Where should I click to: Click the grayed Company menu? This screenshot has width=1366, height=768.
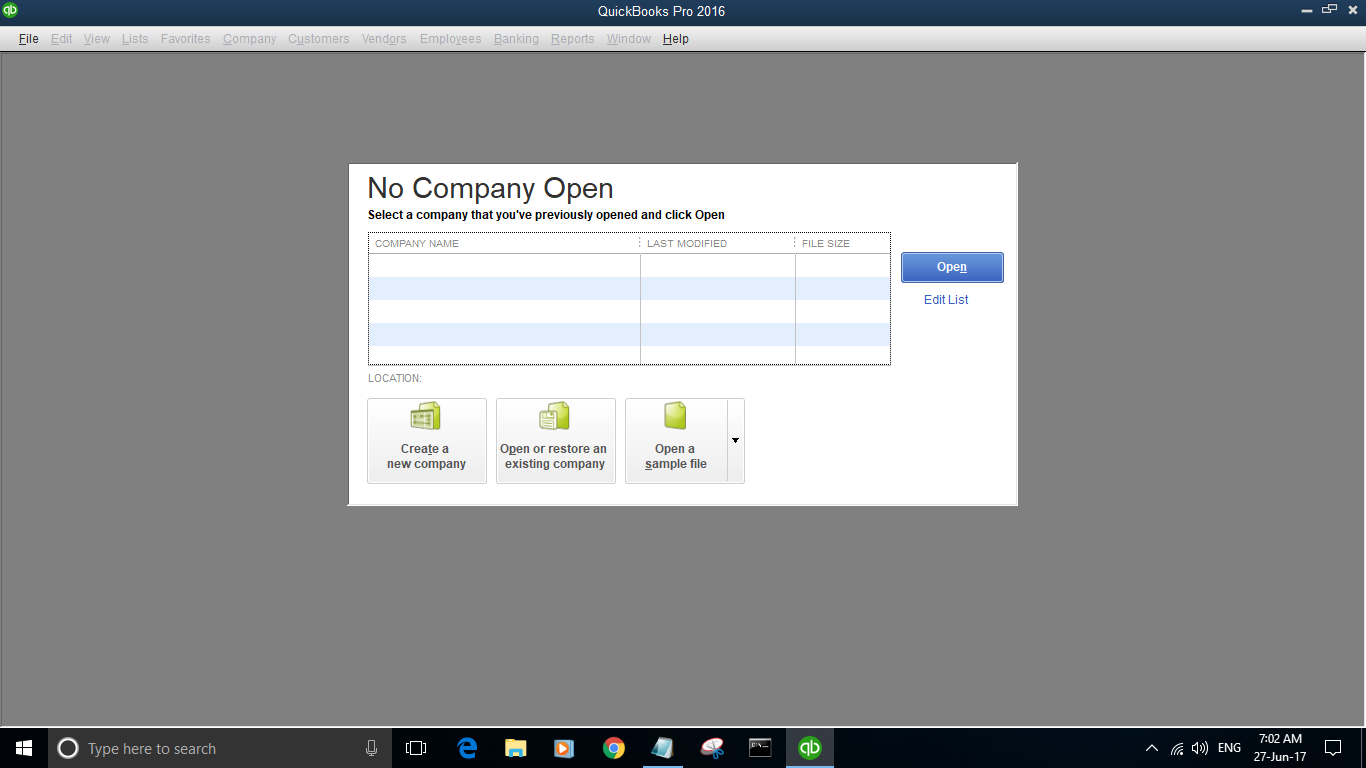pyautogui.click(x=250, y=39)
